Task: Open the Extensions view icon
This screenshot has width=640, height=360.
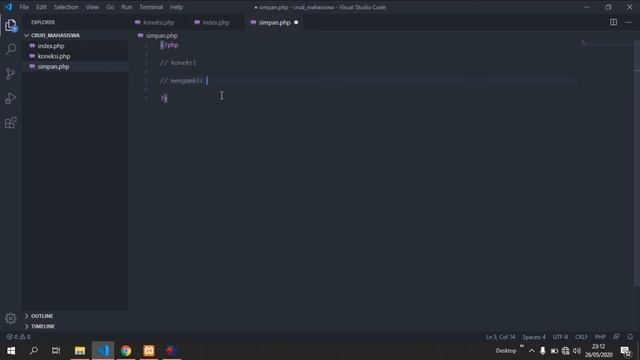Action: click(11, 122)
